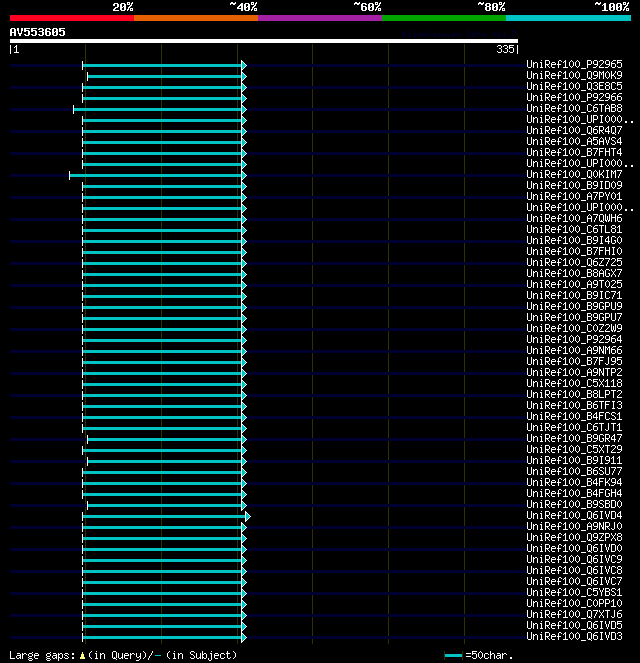Select the UniRef100_C5X118 label
Screen dimensions: 640x663
[x=574, y=383]
